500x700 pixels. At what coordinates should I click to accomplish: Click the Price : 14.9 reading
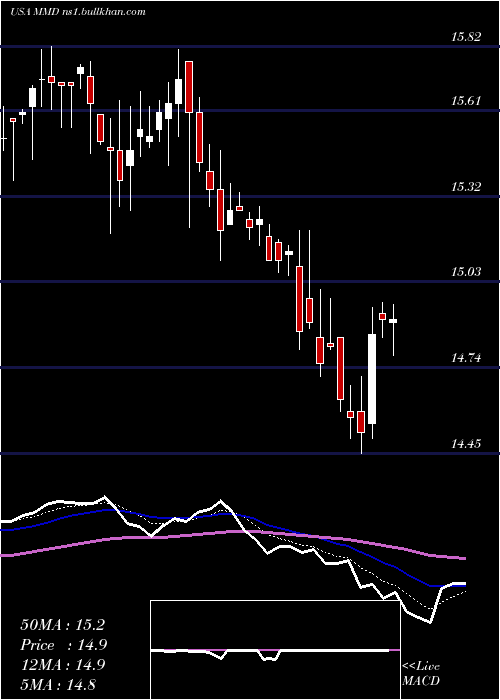63,645
